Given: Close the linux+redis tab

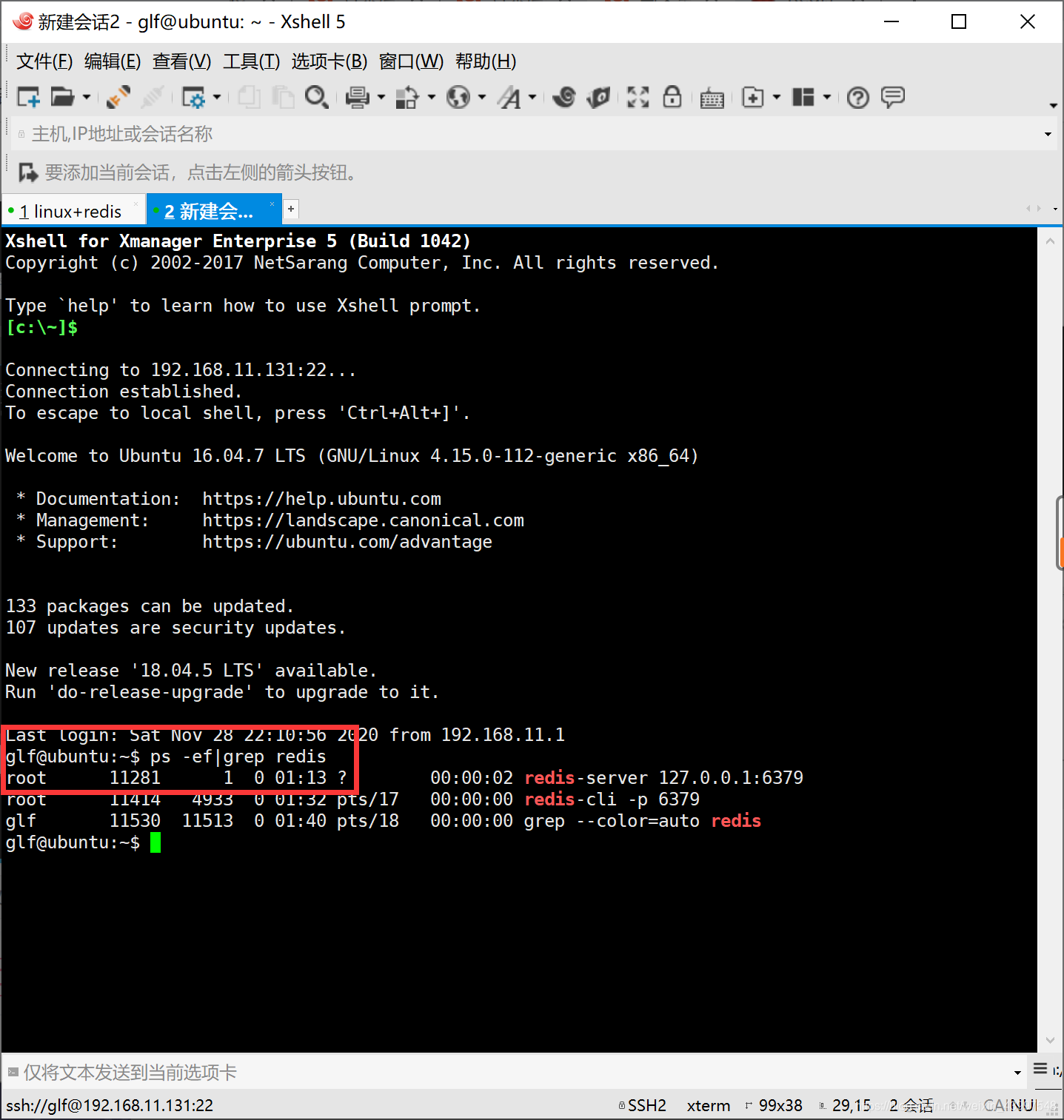Looking at the screenshot, I should [135, 204].
